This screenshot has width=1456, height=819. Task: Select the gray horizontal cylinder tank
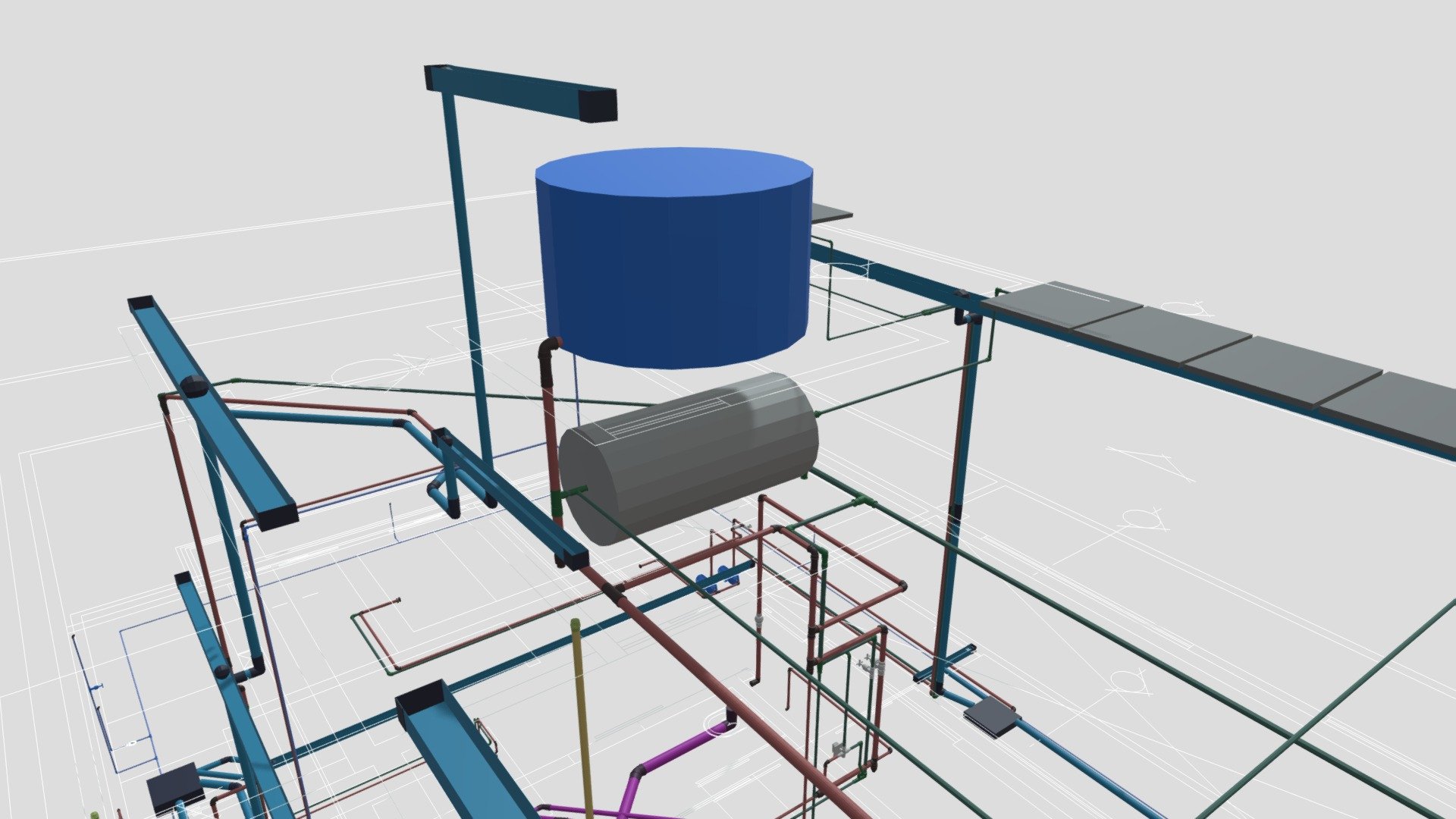[x=689, y=457]
